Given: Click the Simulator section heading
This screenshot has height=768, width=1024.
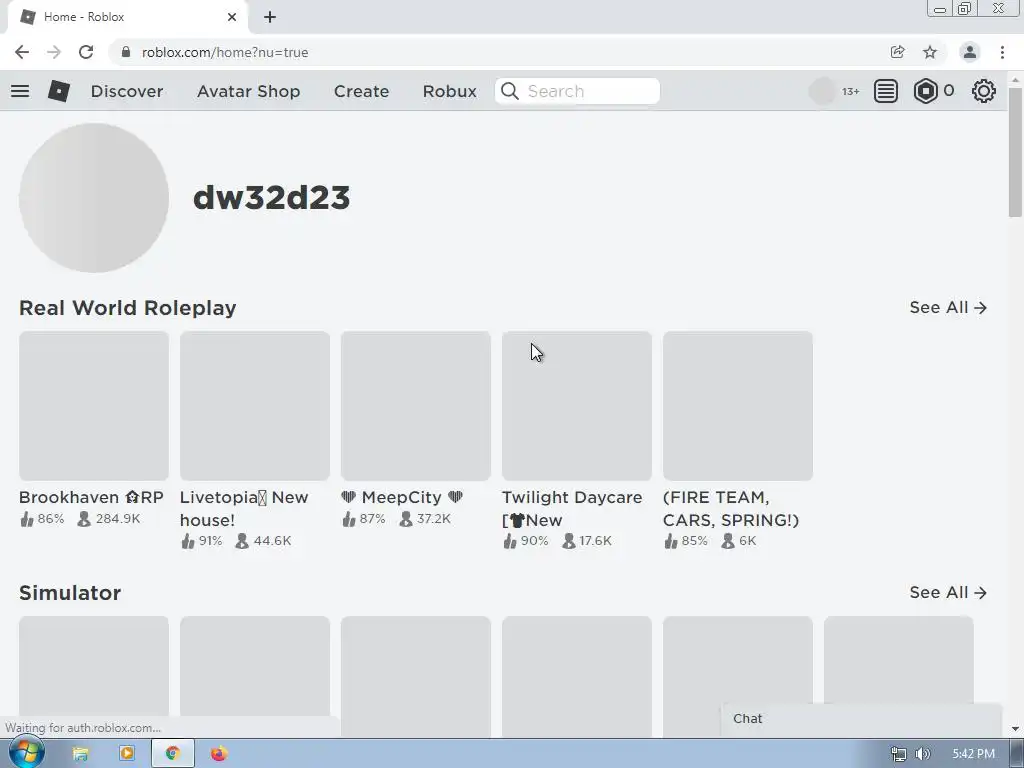Looking at the screenshot, I should 70,593.
